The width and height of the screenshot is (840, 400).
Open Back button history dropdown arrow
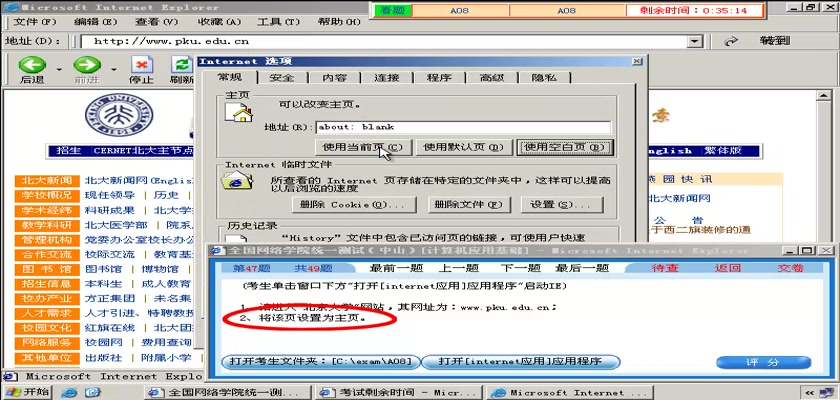[x=59, y=69]
